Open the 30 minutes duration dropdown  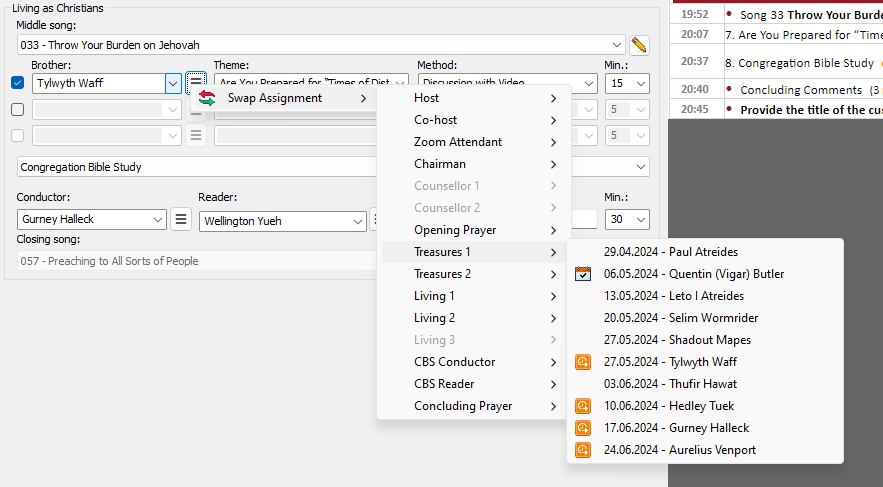[x=640, y=219]
